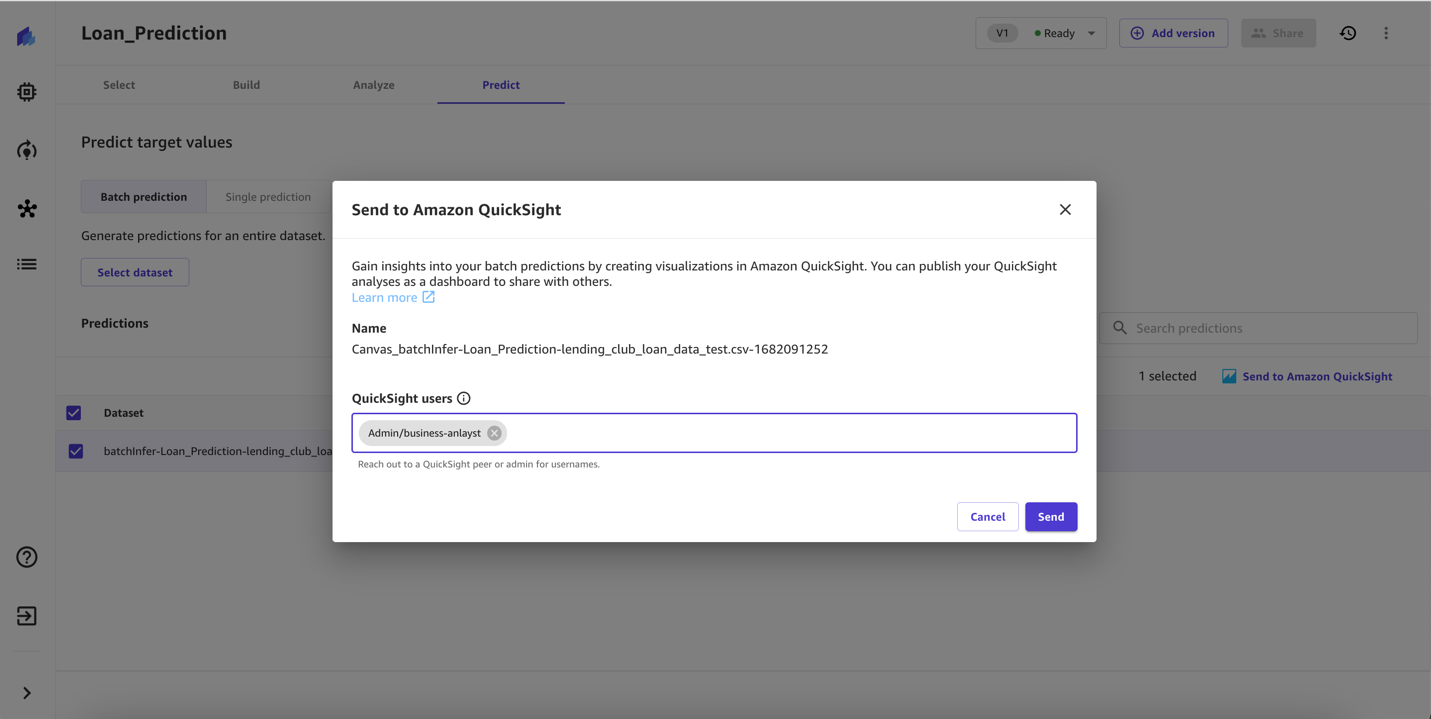The width and height of the screenshot is (1431, 719).
Task: Open the models chip icon in sidebar
Action: [x=27, y=92]
